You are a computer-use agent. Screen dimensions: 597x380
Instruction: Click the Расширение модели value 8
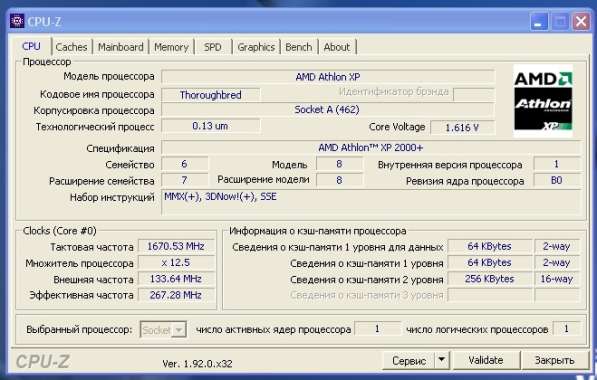coord(339,180)
